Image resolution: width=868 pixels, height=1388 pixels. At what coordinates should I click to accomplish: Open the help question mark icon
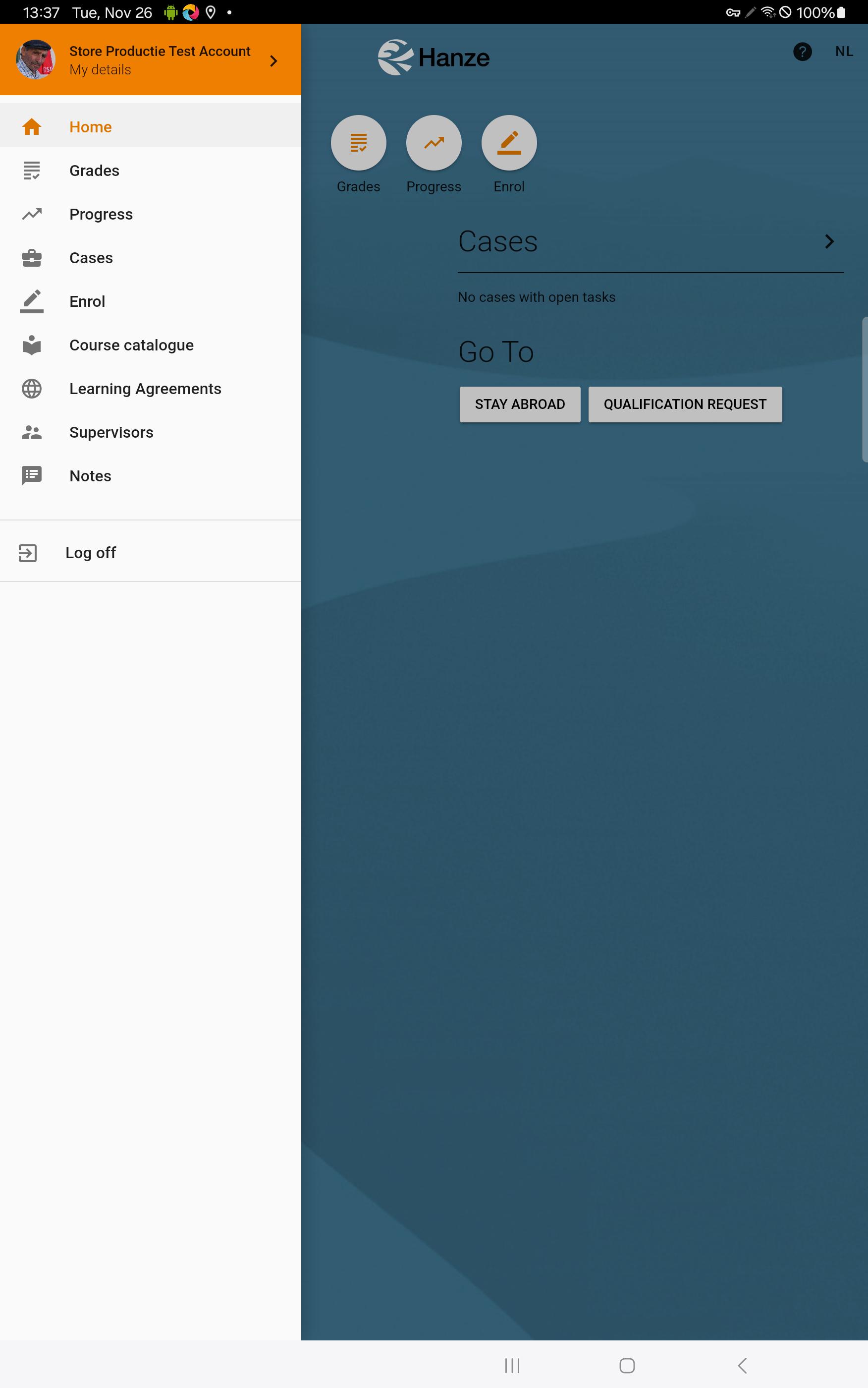click(x=802, y=52)
